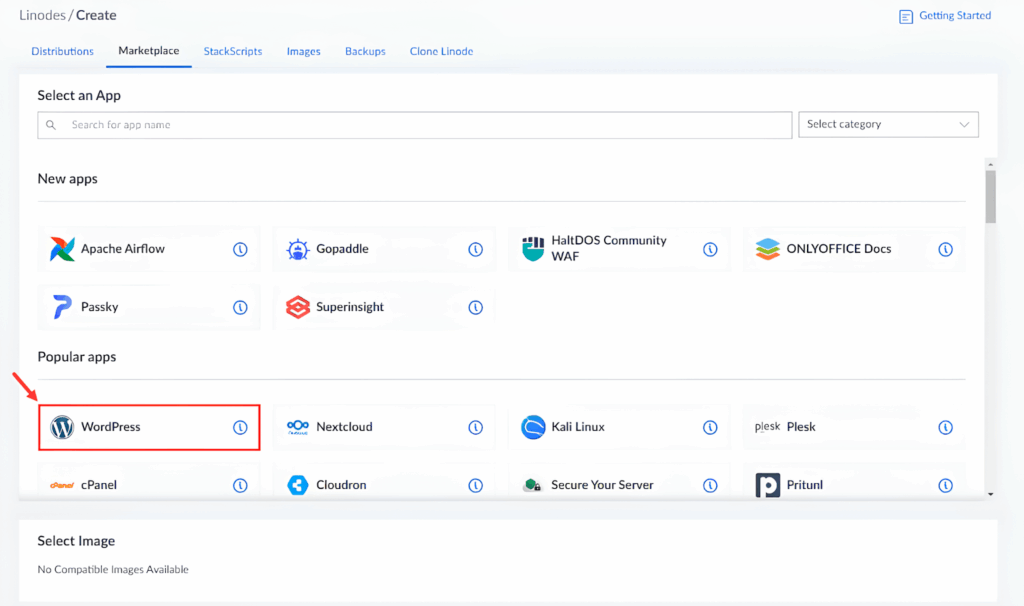Screen dimensions: 1024x606
Task: Click the Apache Airflow logo
Action: (62, 249)
